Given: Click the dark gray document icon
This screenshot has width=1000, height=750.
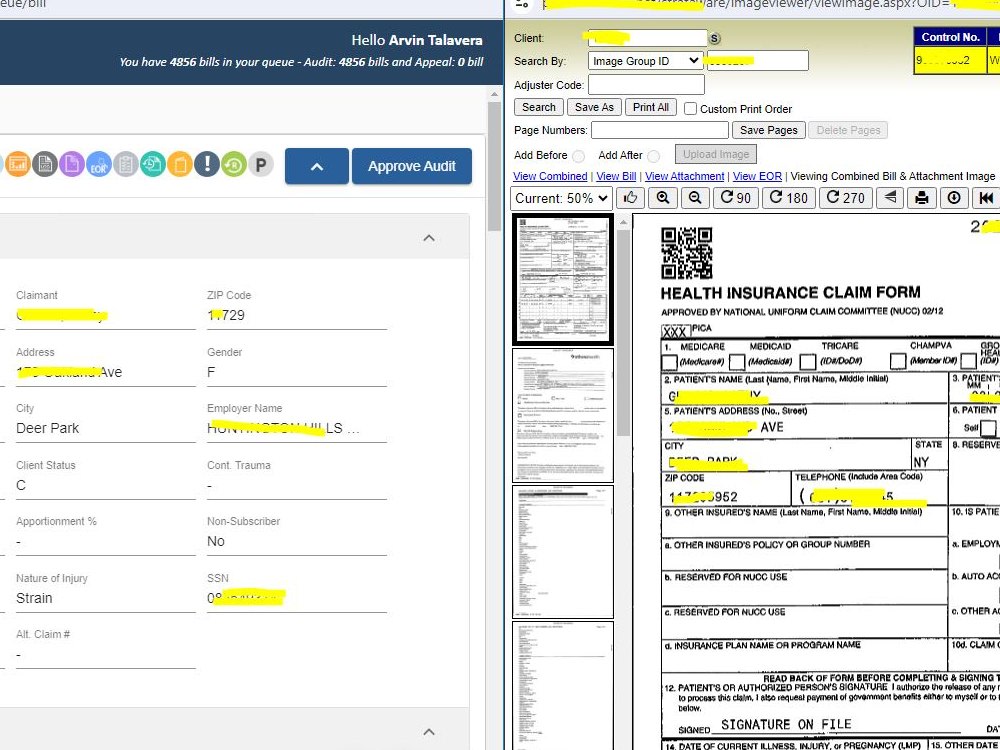Looking at the screenshot, I should click(45, 165).
